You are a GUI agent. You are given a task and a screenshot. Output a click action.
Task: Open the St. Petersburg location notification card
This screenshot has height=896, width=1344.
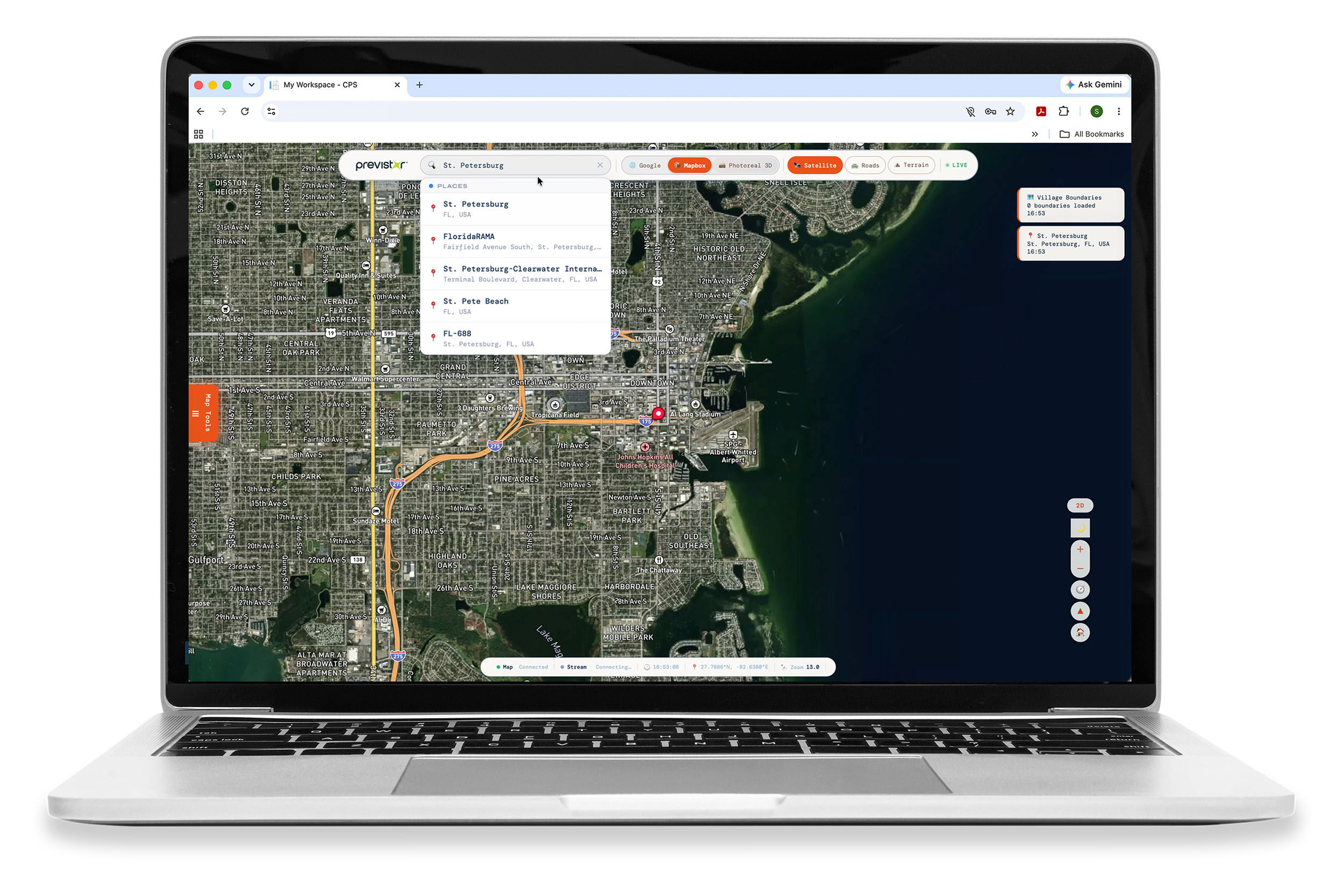[1071, 243]
